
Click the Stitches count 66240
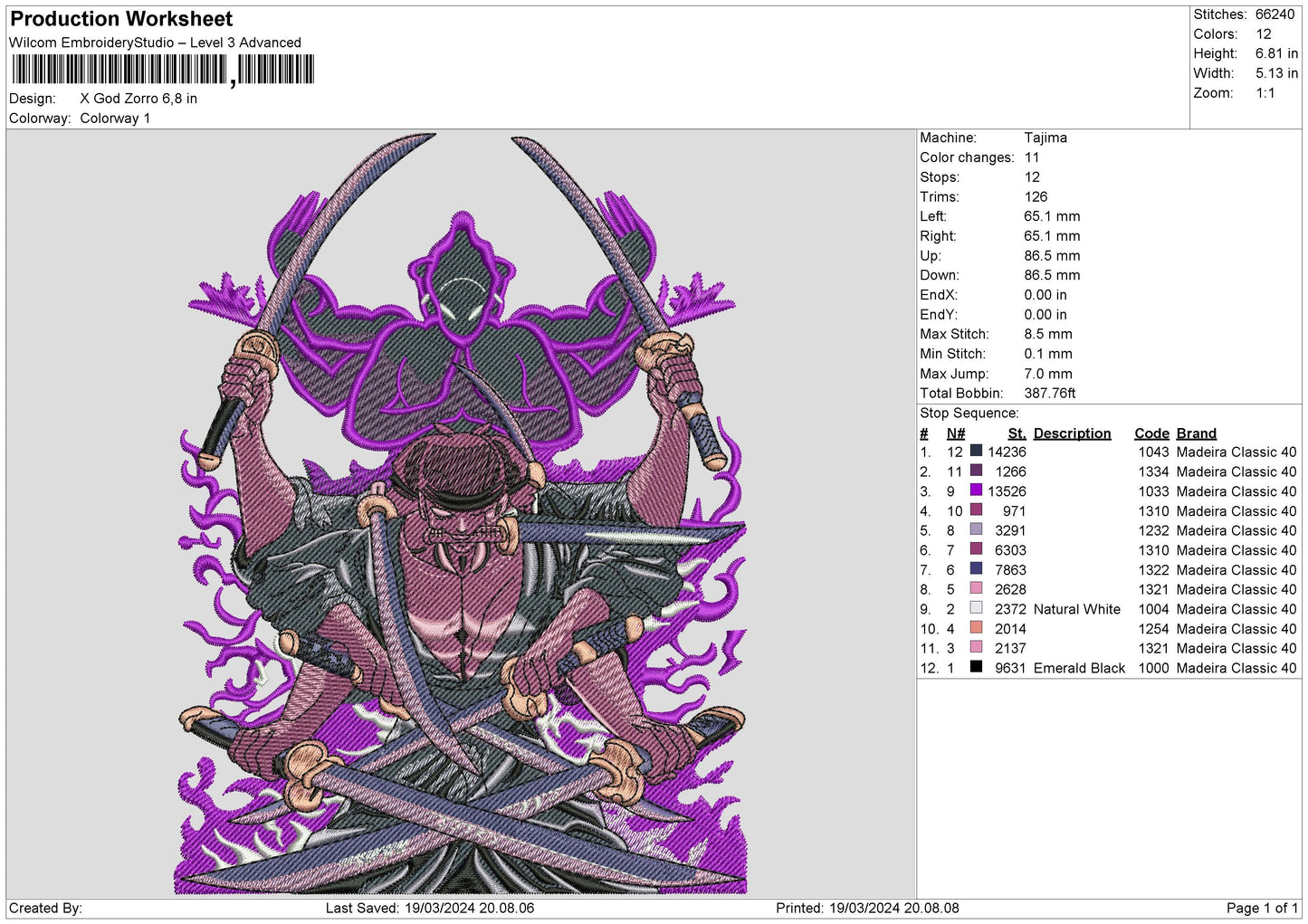pos(1275,14)
